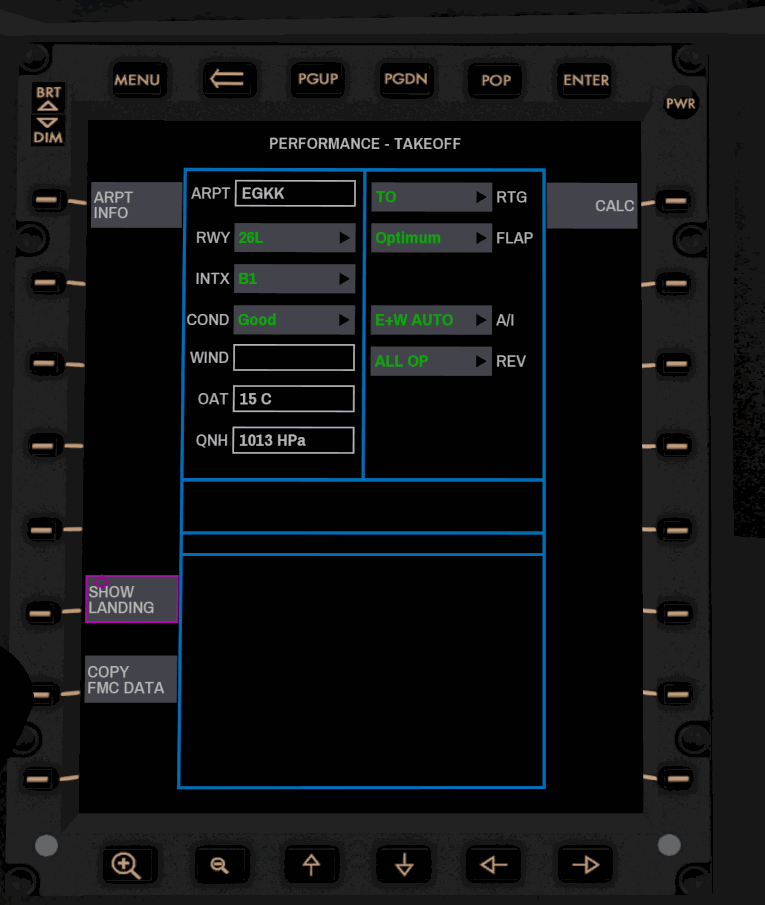This screenshot has width=765, height=905.
Task: Open the RTG dropdown showing TO
Action: coord(431,197)
